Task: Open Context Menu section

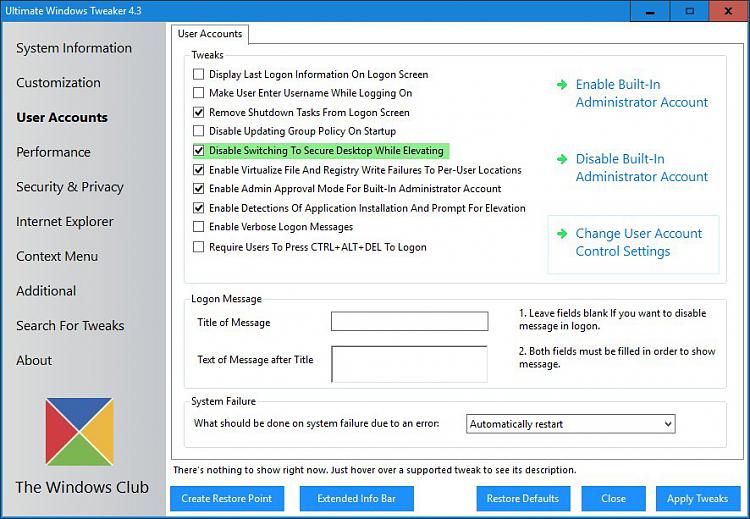Action: tap(57, 256)
